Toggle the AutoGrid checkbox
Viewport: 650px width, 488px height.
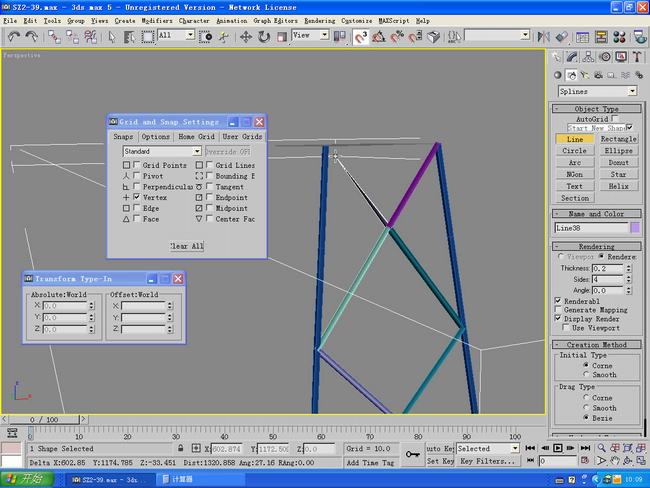(x=615, y=119)
